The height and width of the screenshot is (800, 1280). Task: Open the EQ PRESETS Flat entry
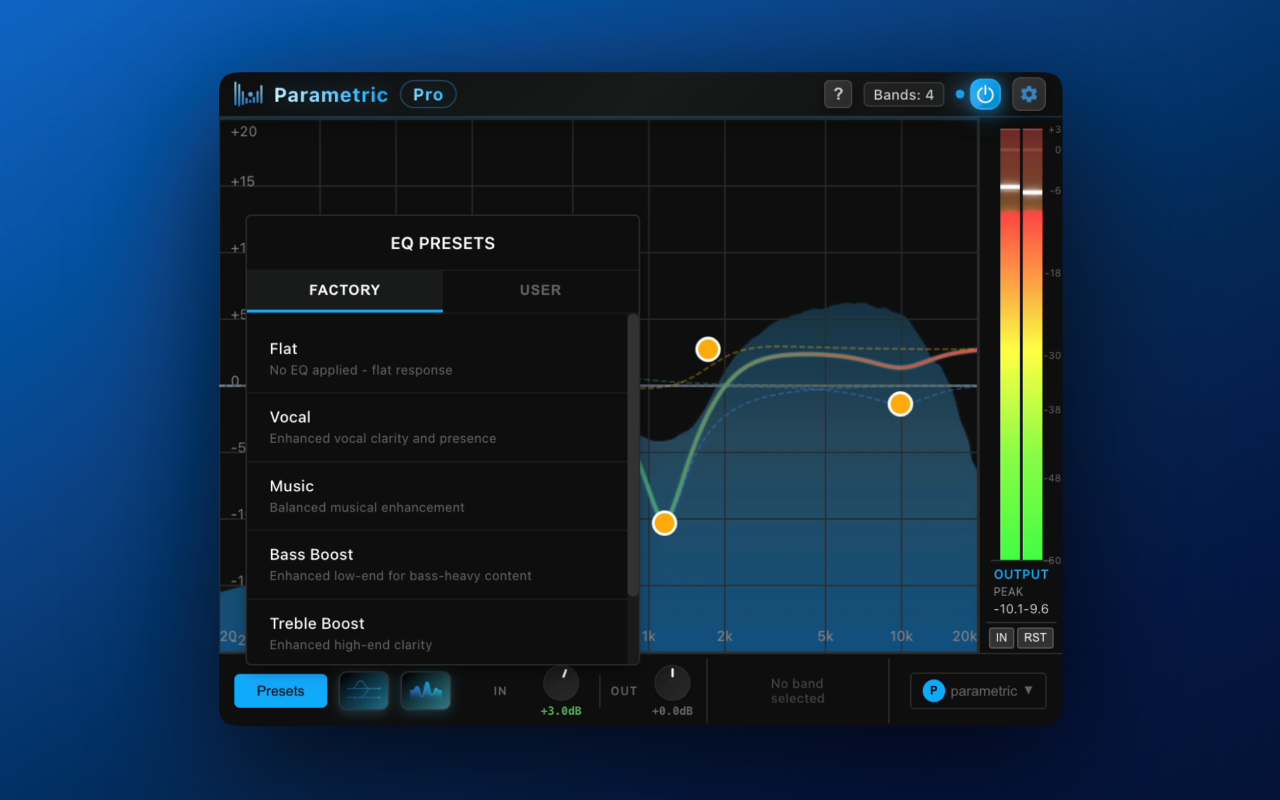click(x=438, y=357)
